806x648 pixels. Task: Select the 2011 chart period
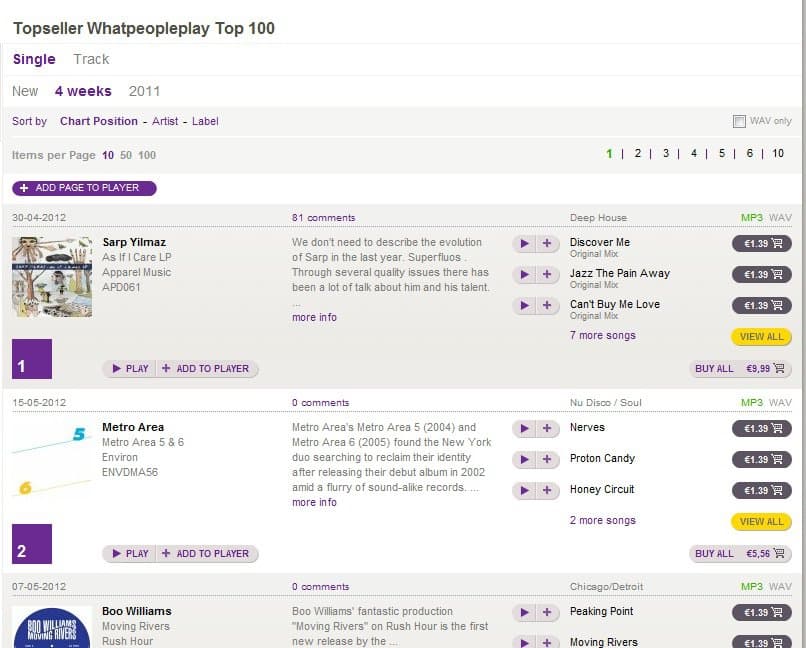[144, 91]
